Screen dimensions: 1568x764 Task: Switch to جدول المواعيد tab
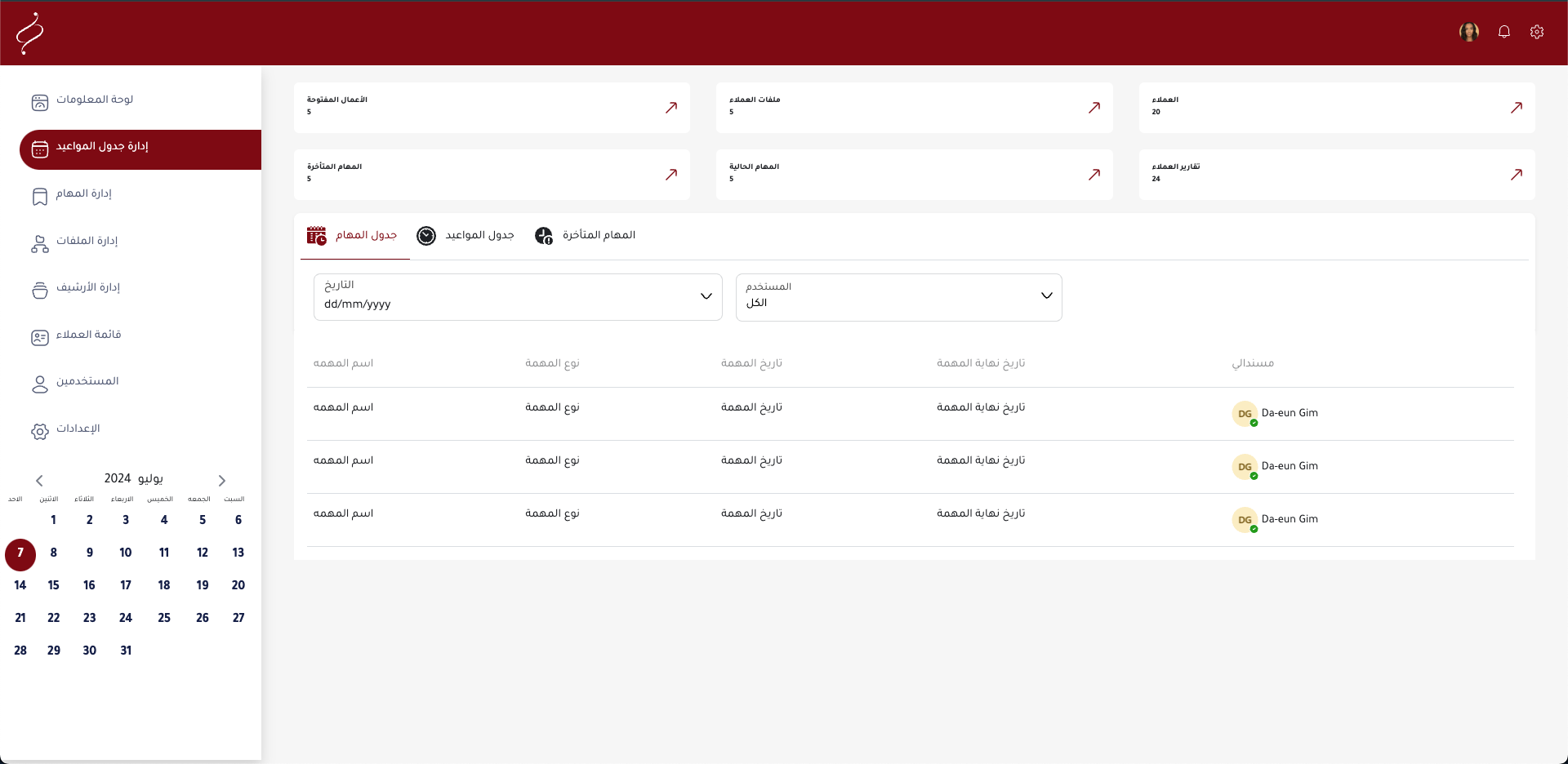(465, 236)
